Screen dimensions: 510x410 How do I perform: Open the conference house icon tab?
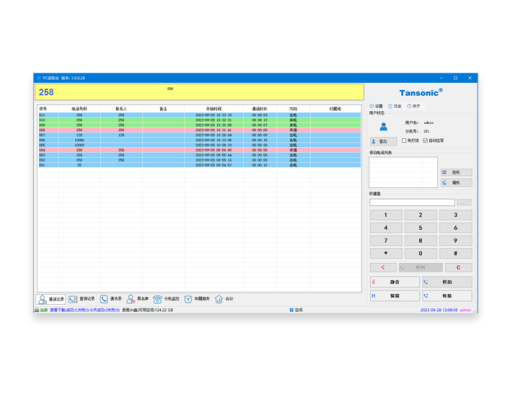coord(219,299)
